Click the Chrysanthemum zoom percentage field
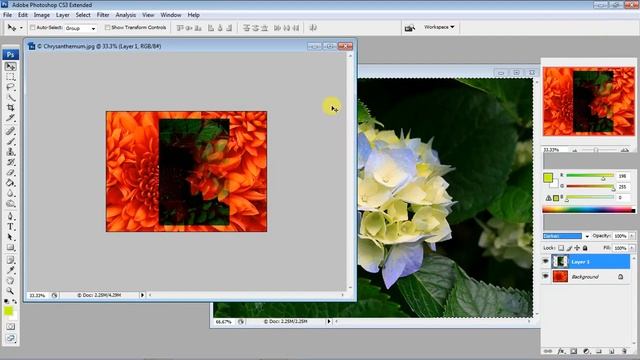 pos(38,295)
